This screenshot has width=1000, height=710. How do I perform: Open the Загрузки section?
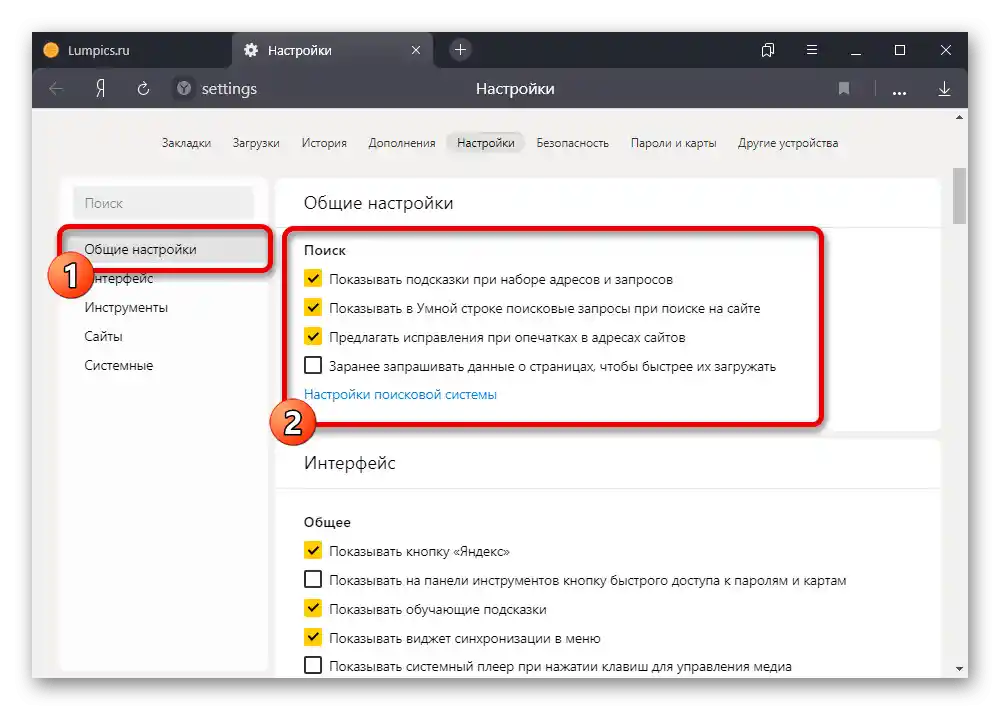(256, 143)
